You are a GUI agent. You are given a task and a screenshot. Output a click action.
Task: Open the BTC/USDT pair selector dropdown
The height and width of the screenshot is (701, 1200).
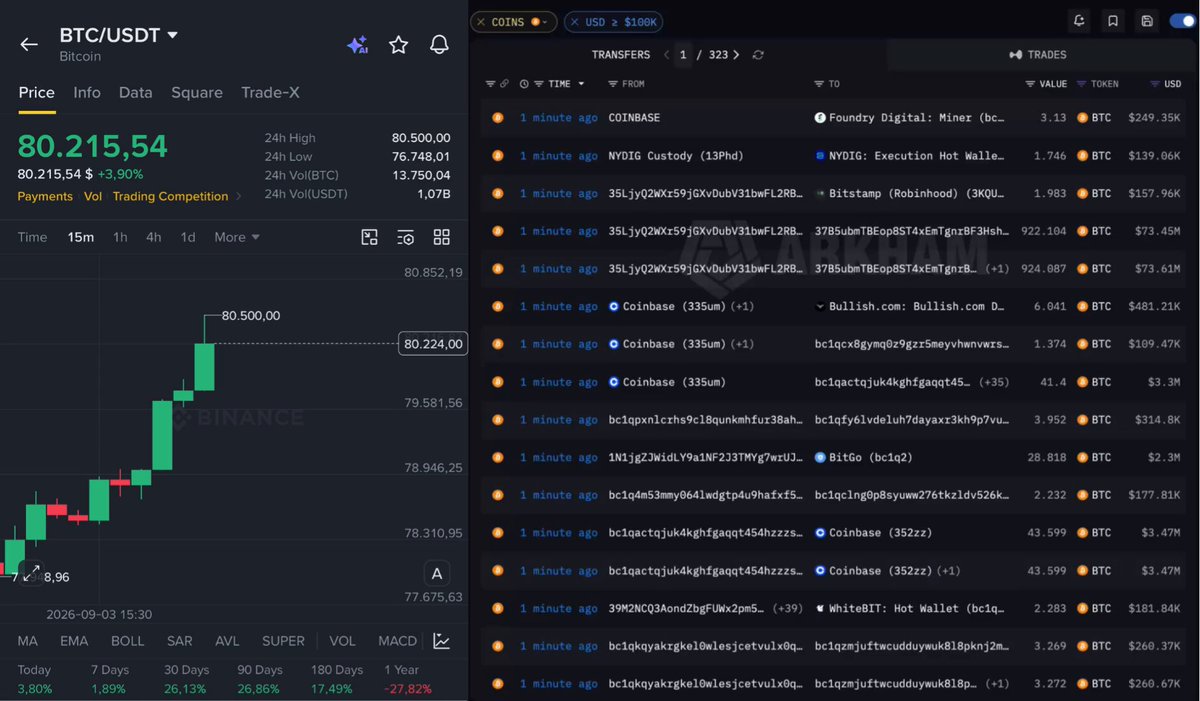click(172, 35)
